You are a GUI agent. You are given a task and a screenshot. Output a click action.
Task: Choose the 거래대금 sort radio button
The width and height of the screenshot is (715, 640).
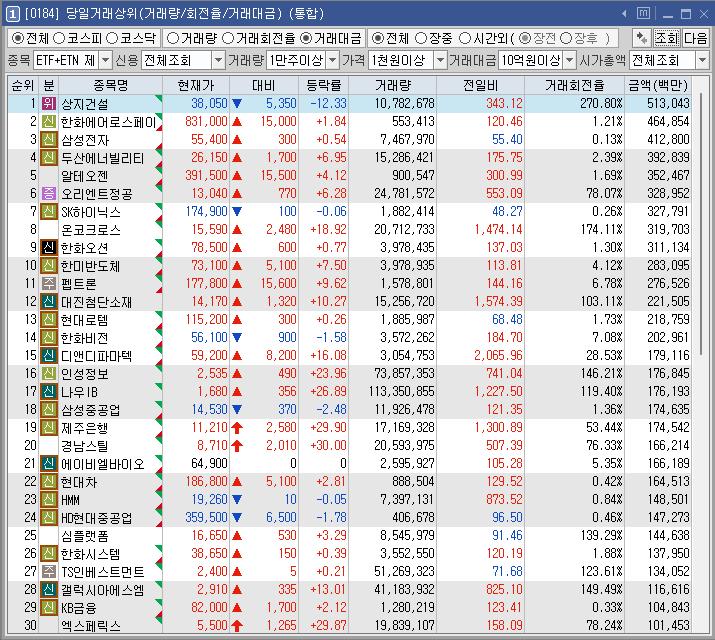click(306, 38)
